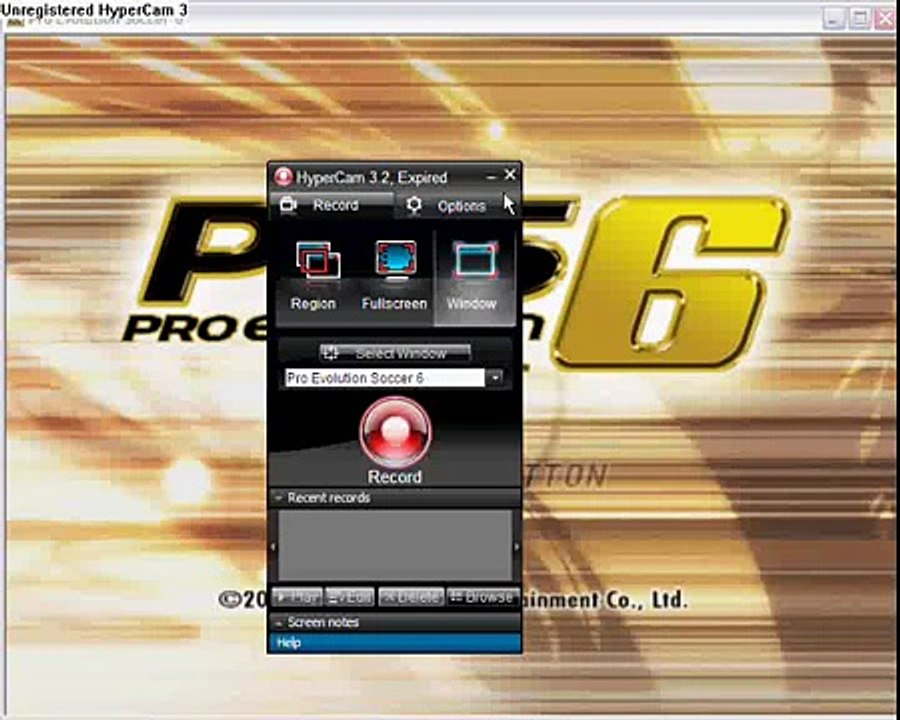
Task: Close the Pro Evolution Soccer window
Action: coord(886,19)
